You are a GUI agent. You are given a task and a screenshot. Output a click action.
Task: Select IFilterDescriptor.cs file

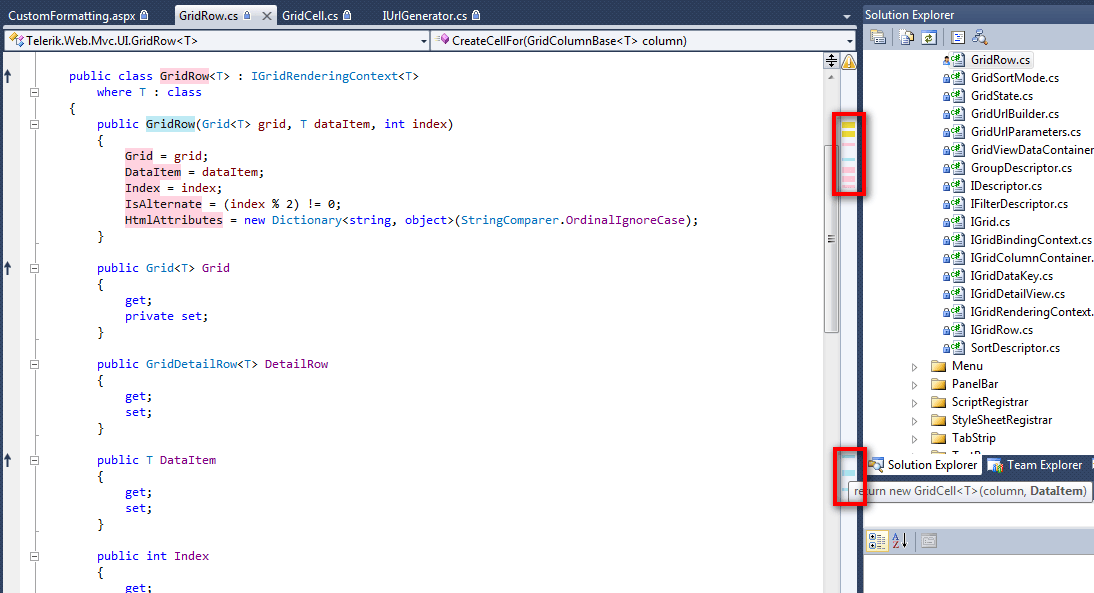pyautogui.click(x=1019, y=204)
